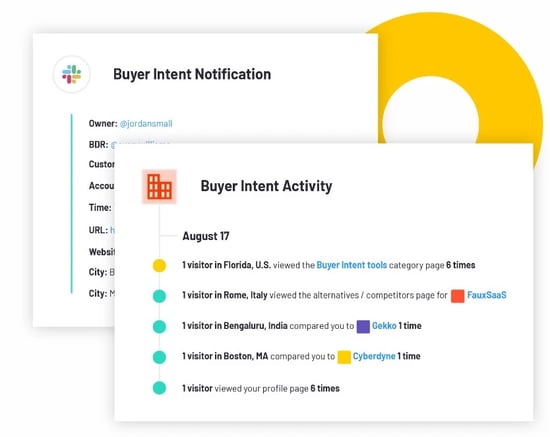Click the Buyer Intent Notification heading
This screenshot has height=437, width=550.
tap(192, 74)
